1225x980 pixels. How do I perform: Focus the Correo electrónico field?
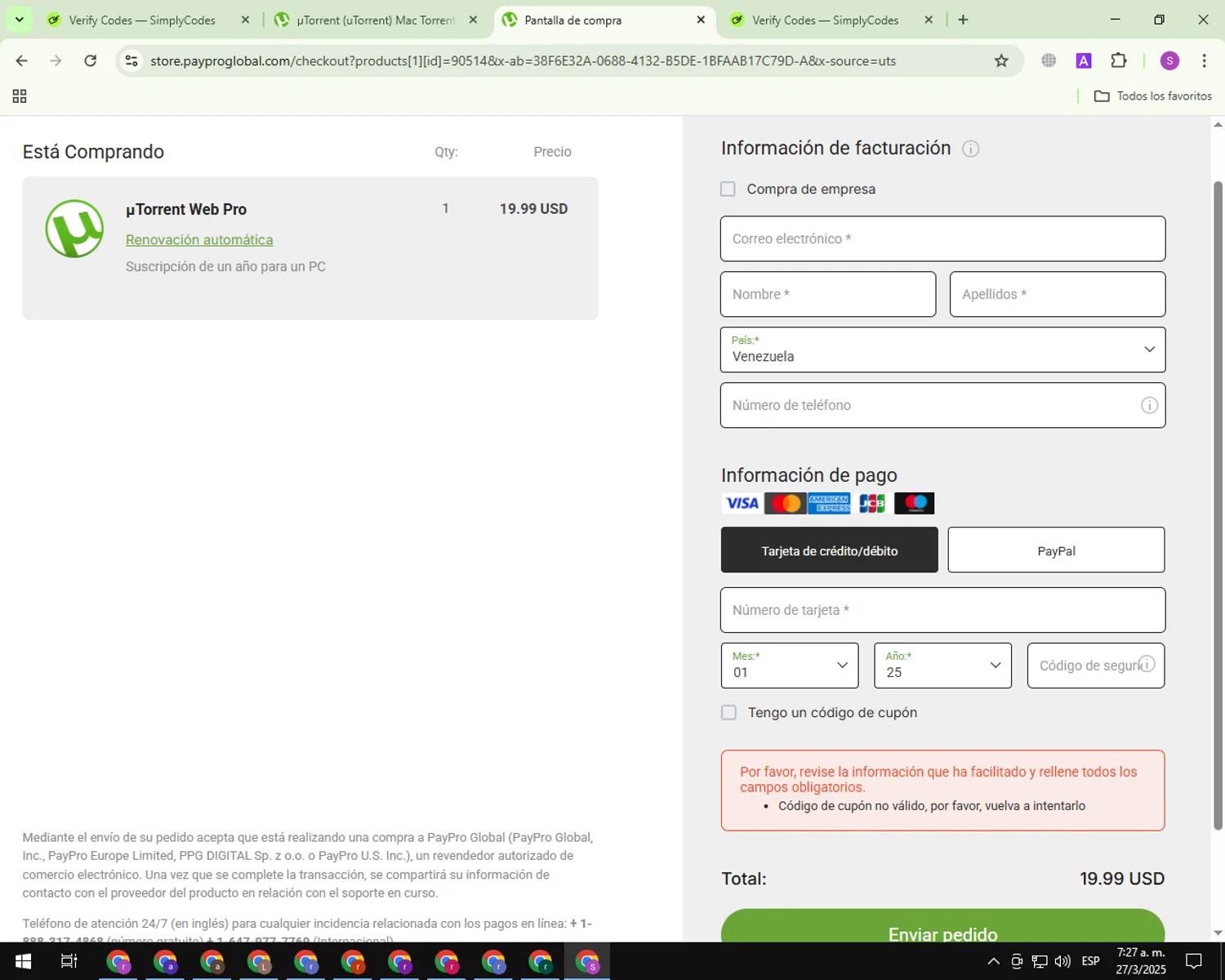pos(942,238)
